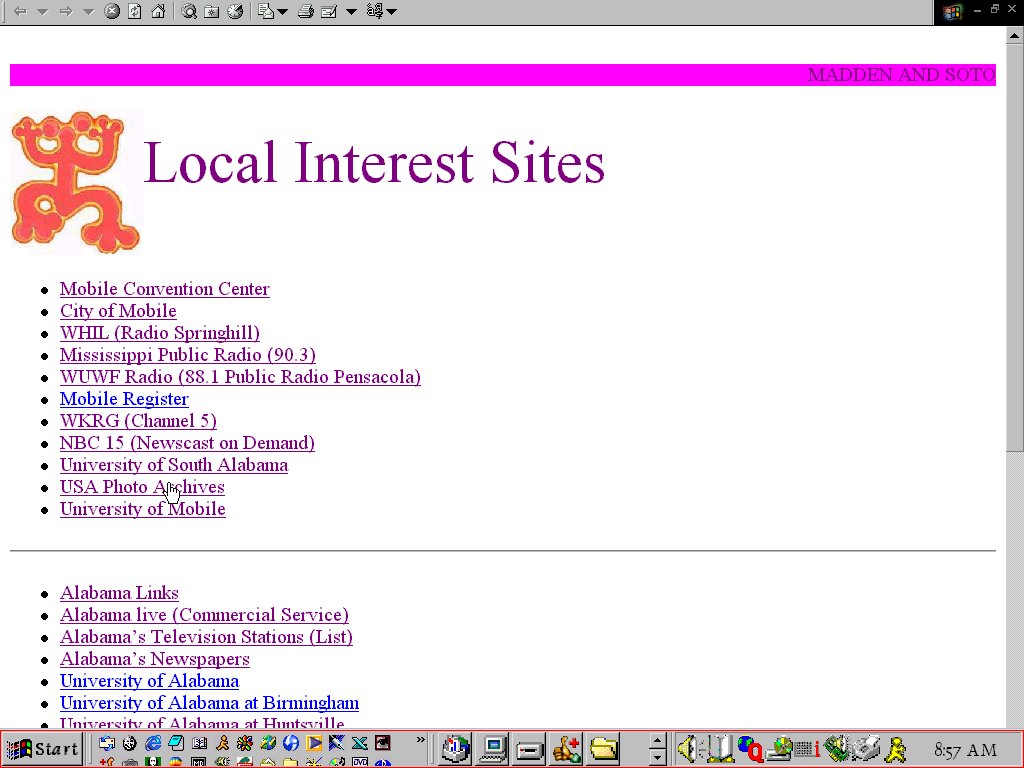Go to the Home page icon

coord(157,12)
